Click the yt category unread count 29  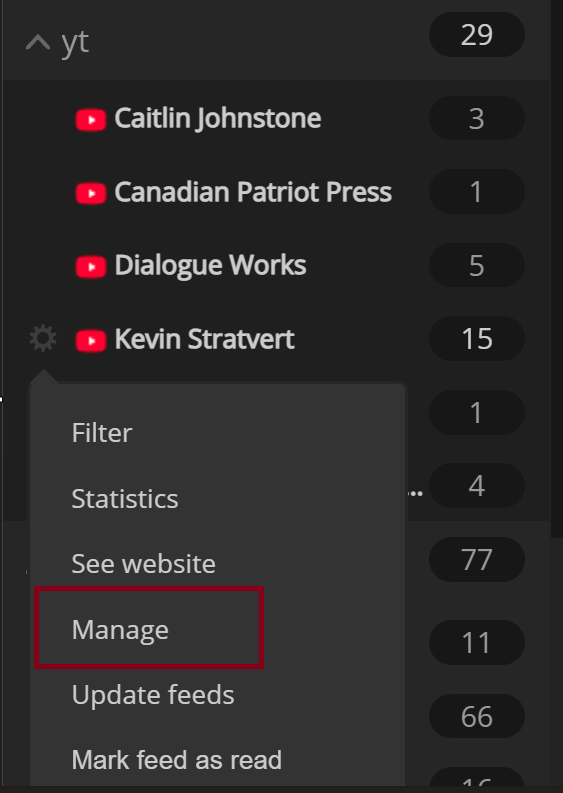(477, 35)
